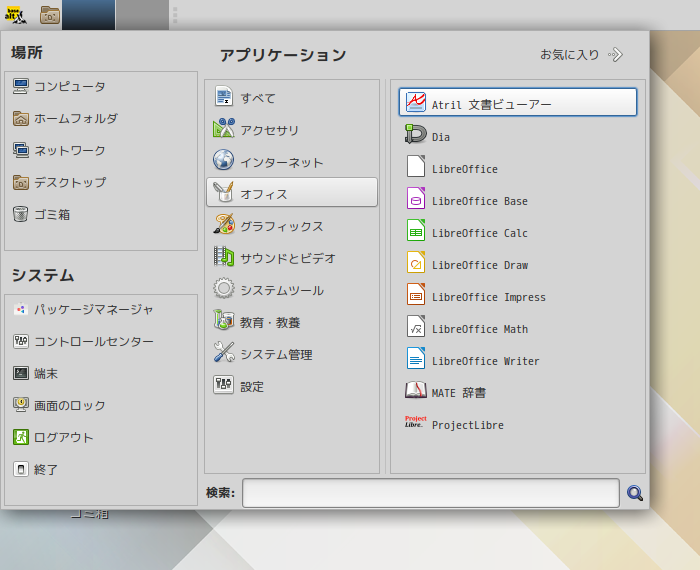This screenshot has width=700, height=570.
Task: Select サウンドとビデオ category
Action: click(x=292, y=258)
